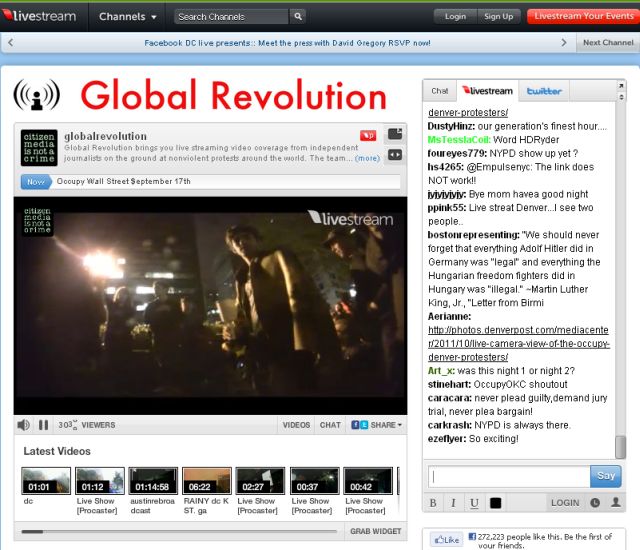Open the SHARE dropdown

pyautogui.click(x=376, y=425)
